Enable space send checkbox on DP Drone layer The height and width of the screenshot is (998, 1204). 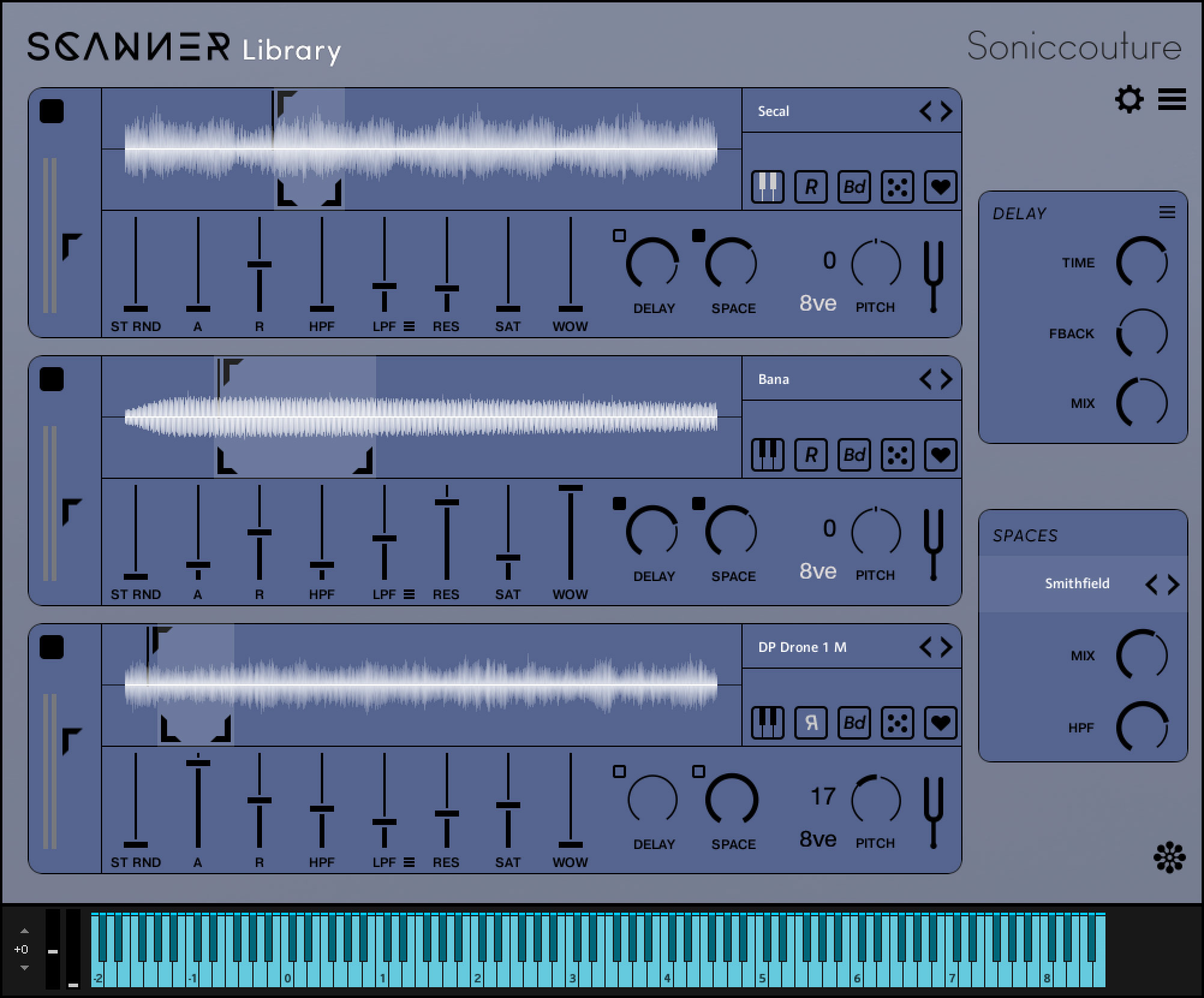coord(699,771)
